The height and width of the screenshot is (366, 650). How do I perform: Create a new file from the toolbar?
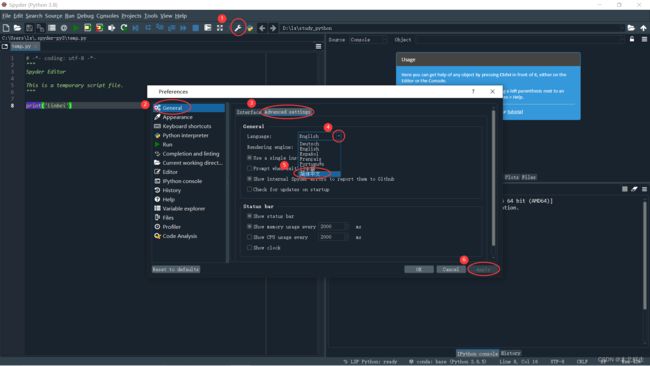coord(6,28)
